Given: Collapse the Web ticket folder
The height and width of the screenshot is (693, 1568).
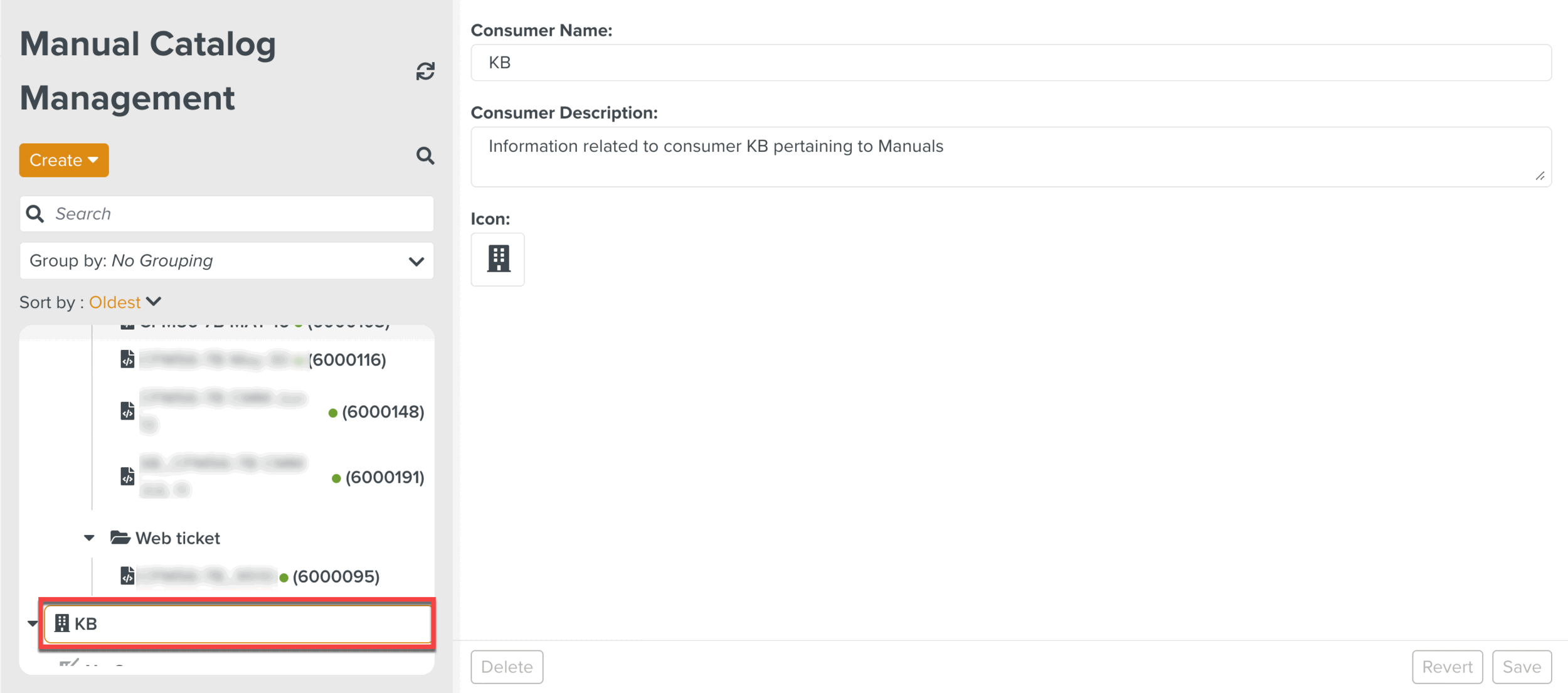Looking at the screenshot, I should (x=89, y=537).
